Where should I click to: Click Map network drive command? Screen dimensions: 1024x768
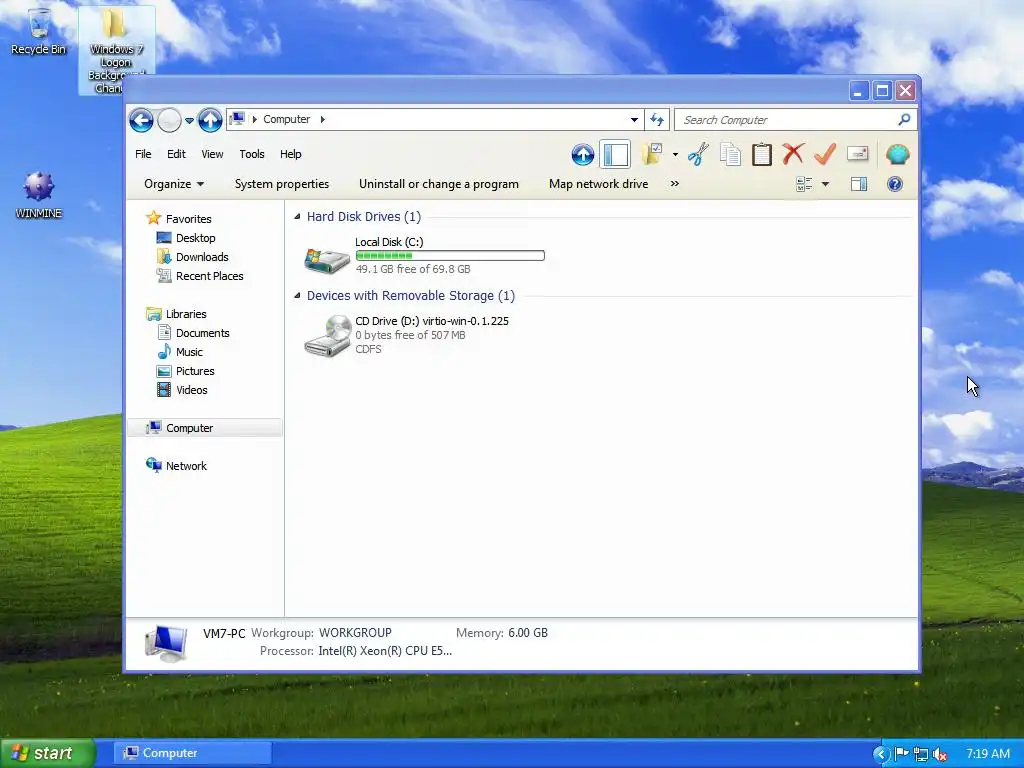coord(598,184)
